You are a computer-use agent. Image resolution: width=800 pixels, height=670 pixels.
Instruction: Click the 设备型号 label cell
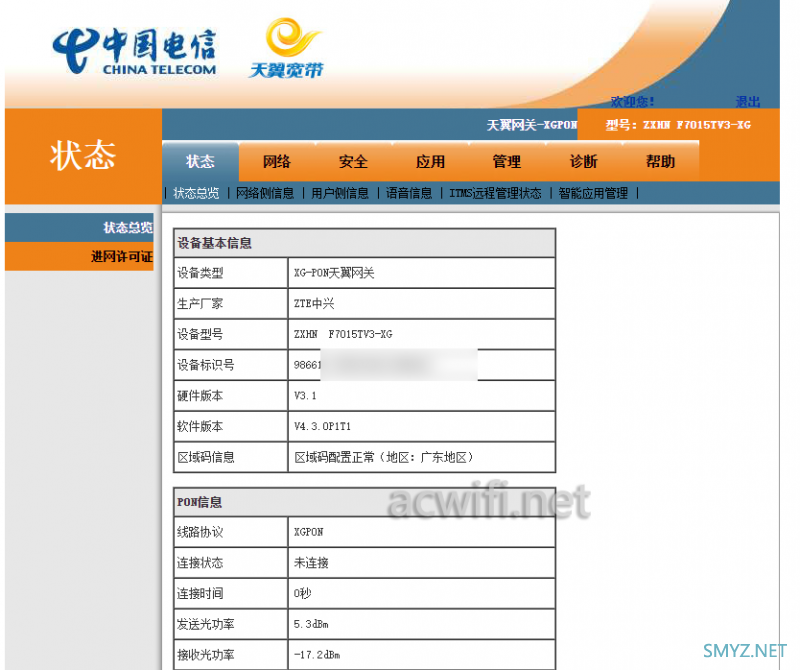pyautogui.click(x=231, y=334)
